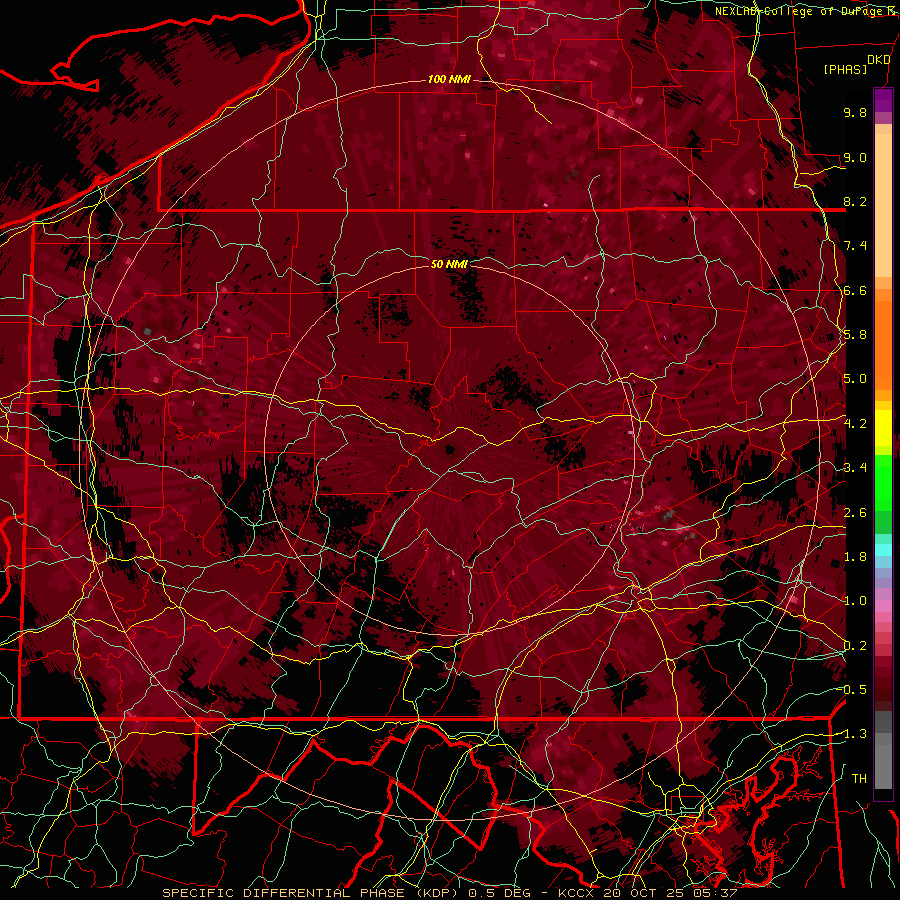Click the [PHAS] unit label

coord(845,70)
